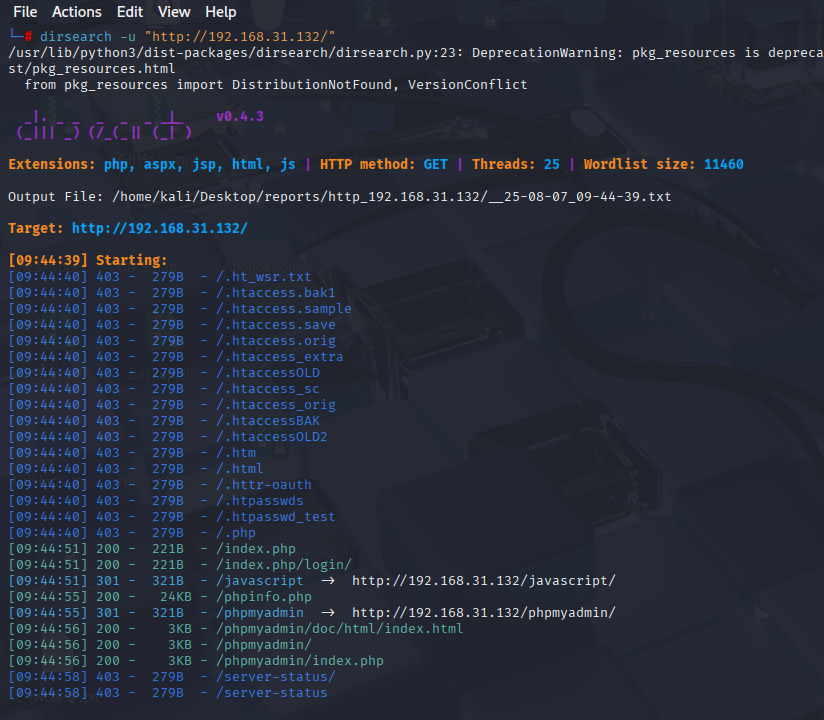Click the redirect URL http://192.168.31.132/phpmyadmin/

483,613
